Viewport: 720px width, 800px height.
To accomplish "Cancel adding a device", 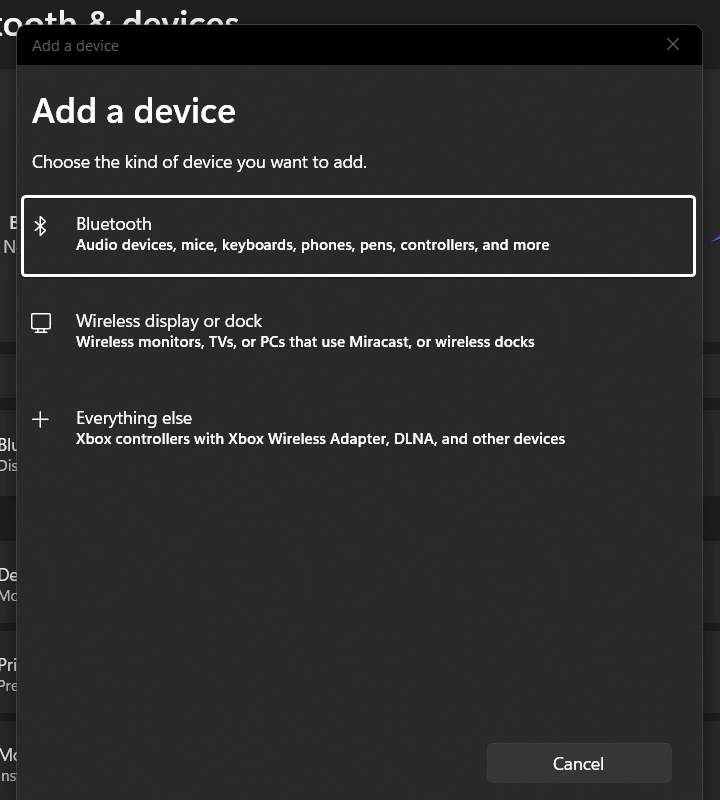I will pyautogui.click(x=579, y=763).
